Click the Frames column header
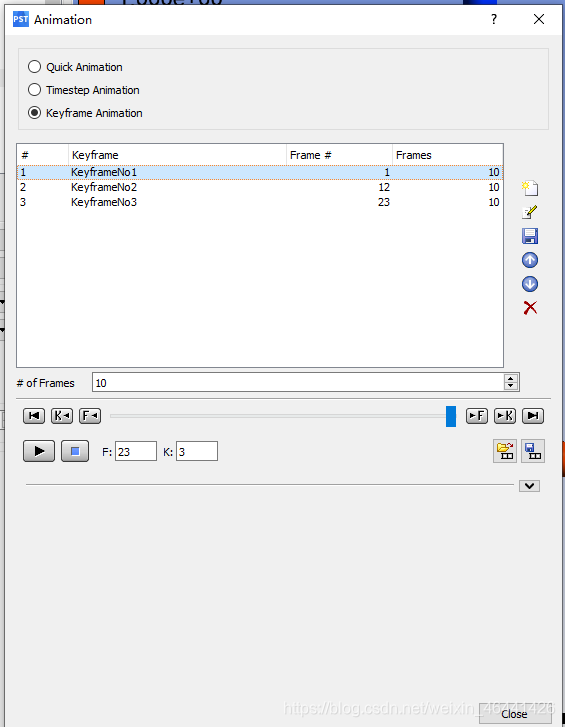The height and width of the screenshot is (727, 565). [x=447, y=155]
